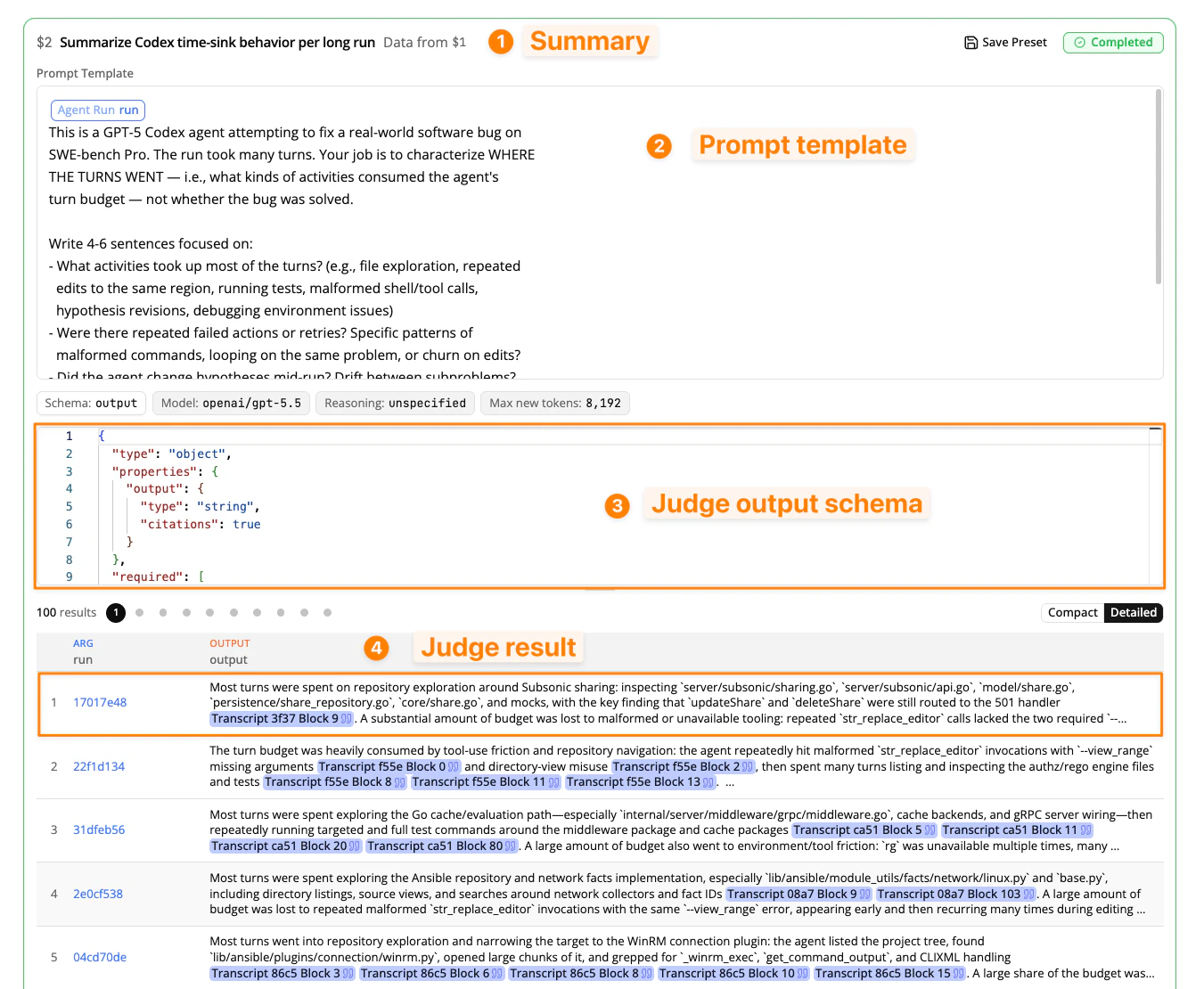Click the Reasoning: unspecified chip
The image size is (1204, 989).
(x=395, y=404)
